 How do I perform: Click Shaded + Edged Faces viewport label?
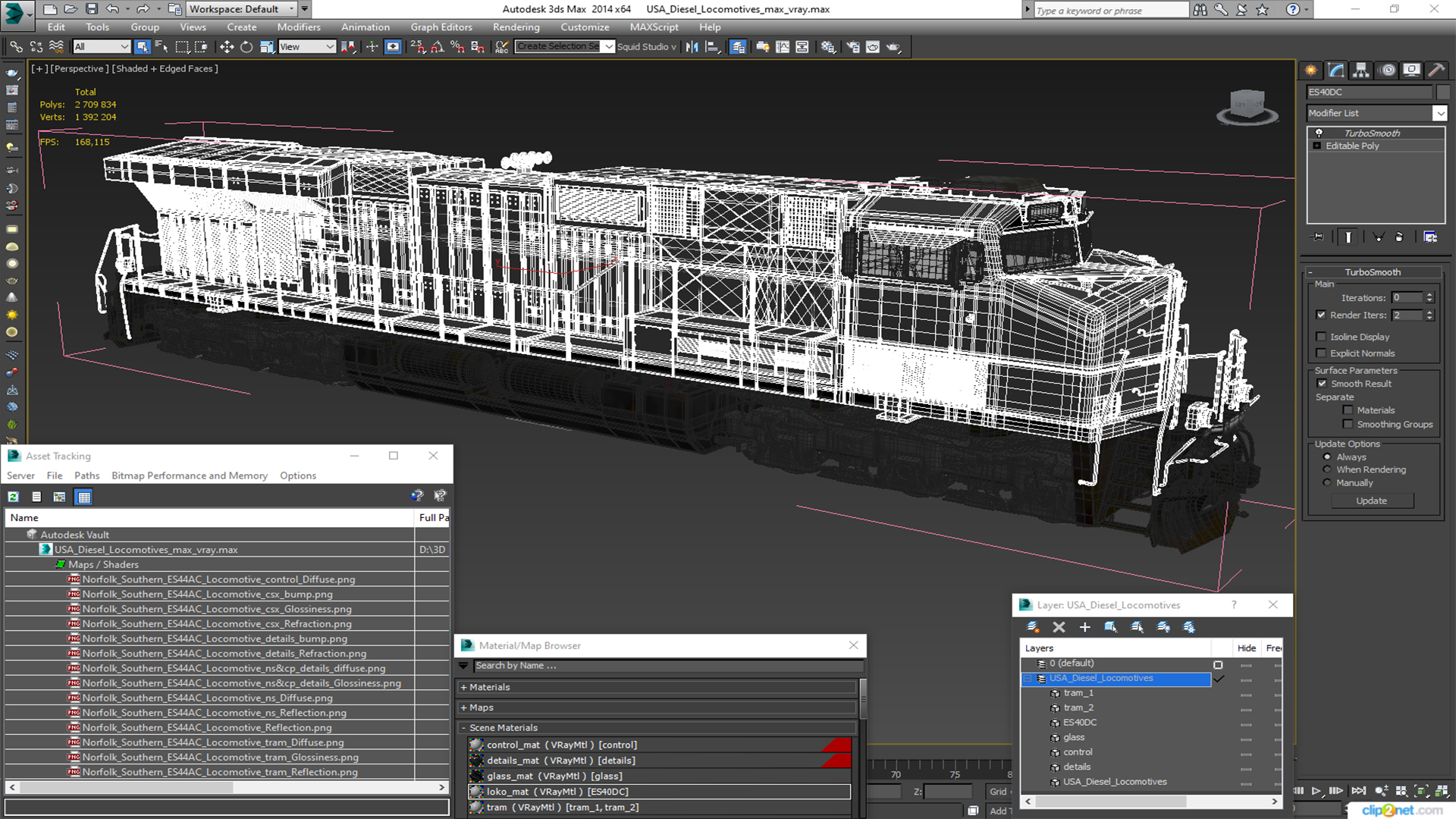(x=165, y=68)
